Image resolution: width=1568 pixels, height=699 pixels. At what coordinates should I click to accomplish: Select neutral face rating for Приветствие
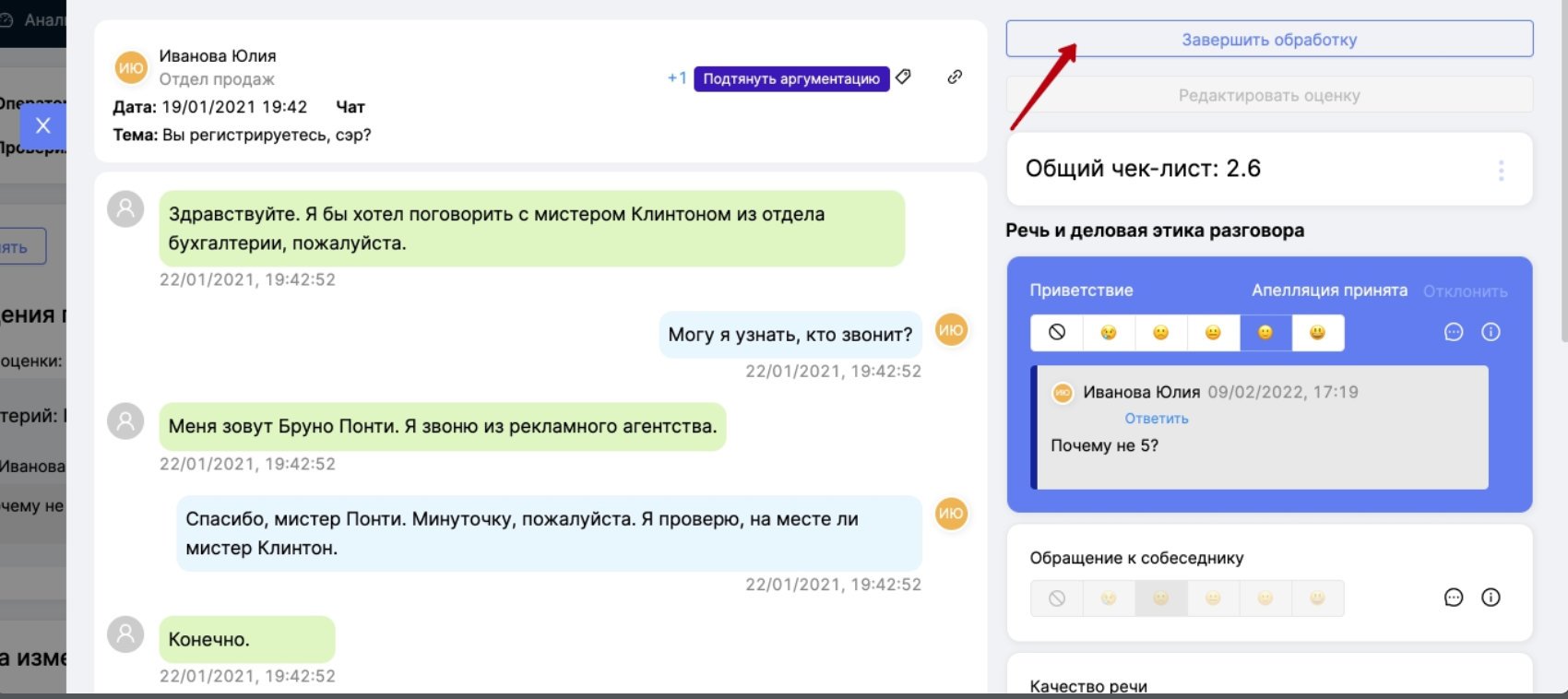(1213, 333)
